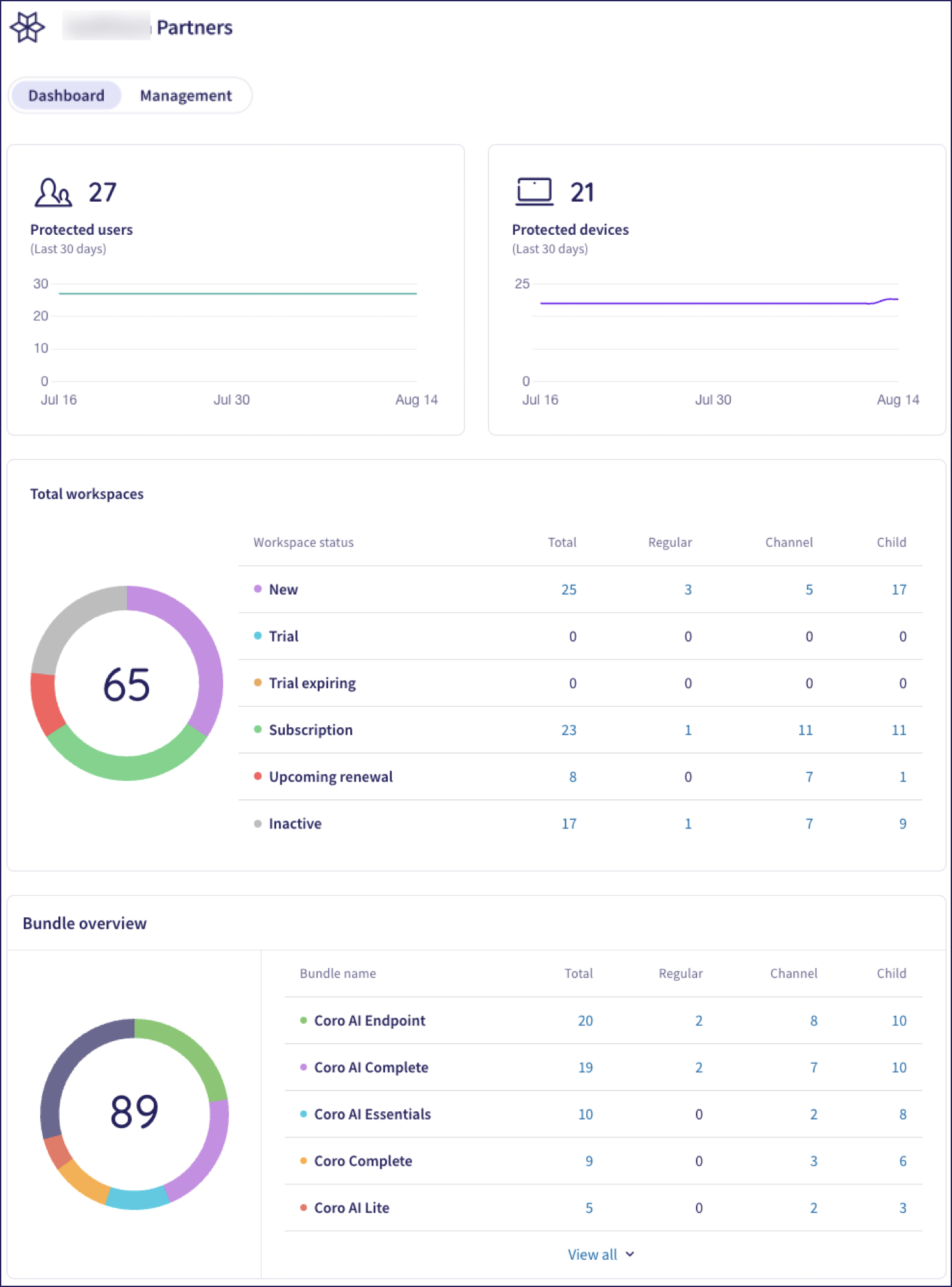Click the Workspace status column header
Viewport: 952px width, 1287px height.
click(x=303, y=542)
